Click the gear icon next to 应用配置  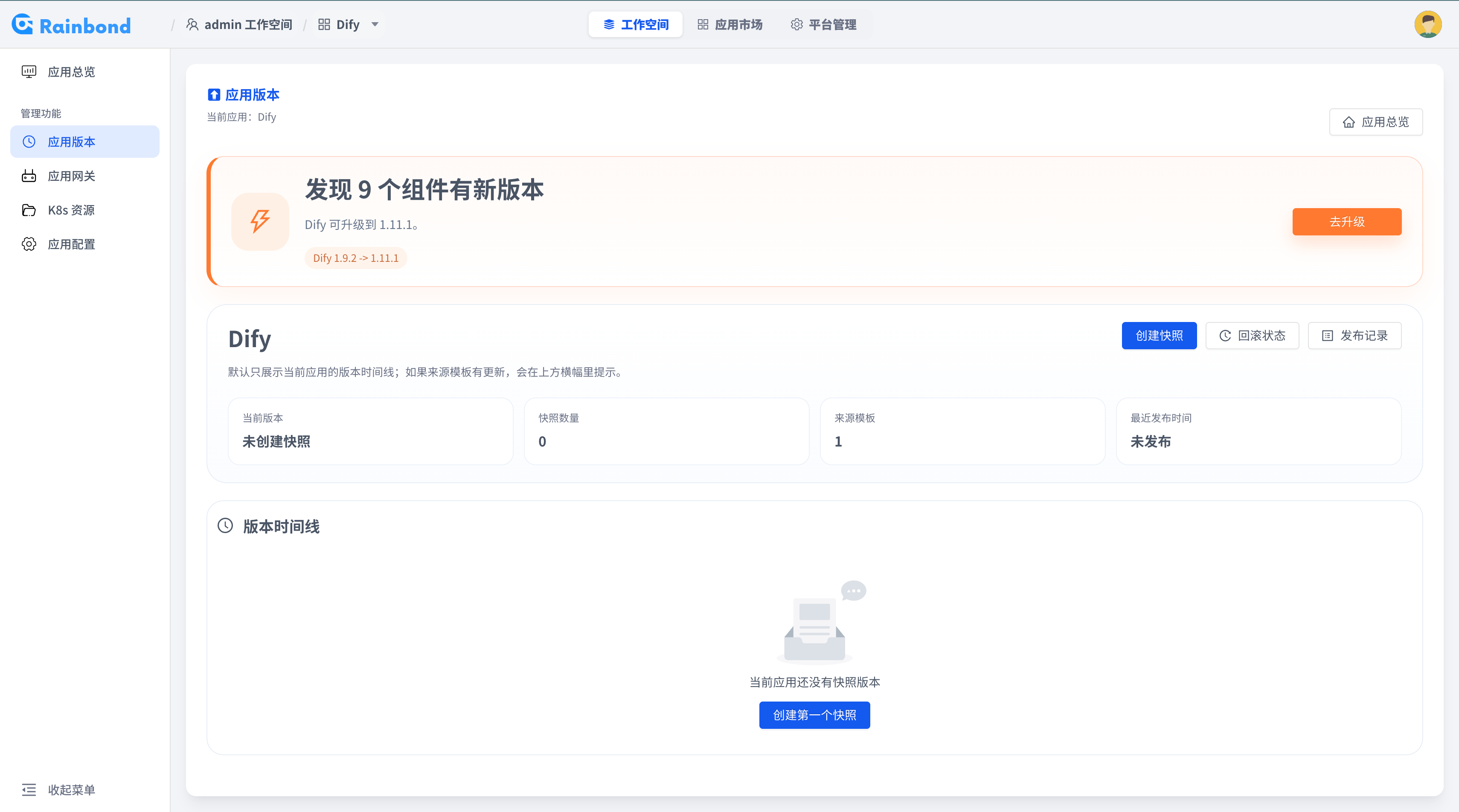tap(29, 244)
